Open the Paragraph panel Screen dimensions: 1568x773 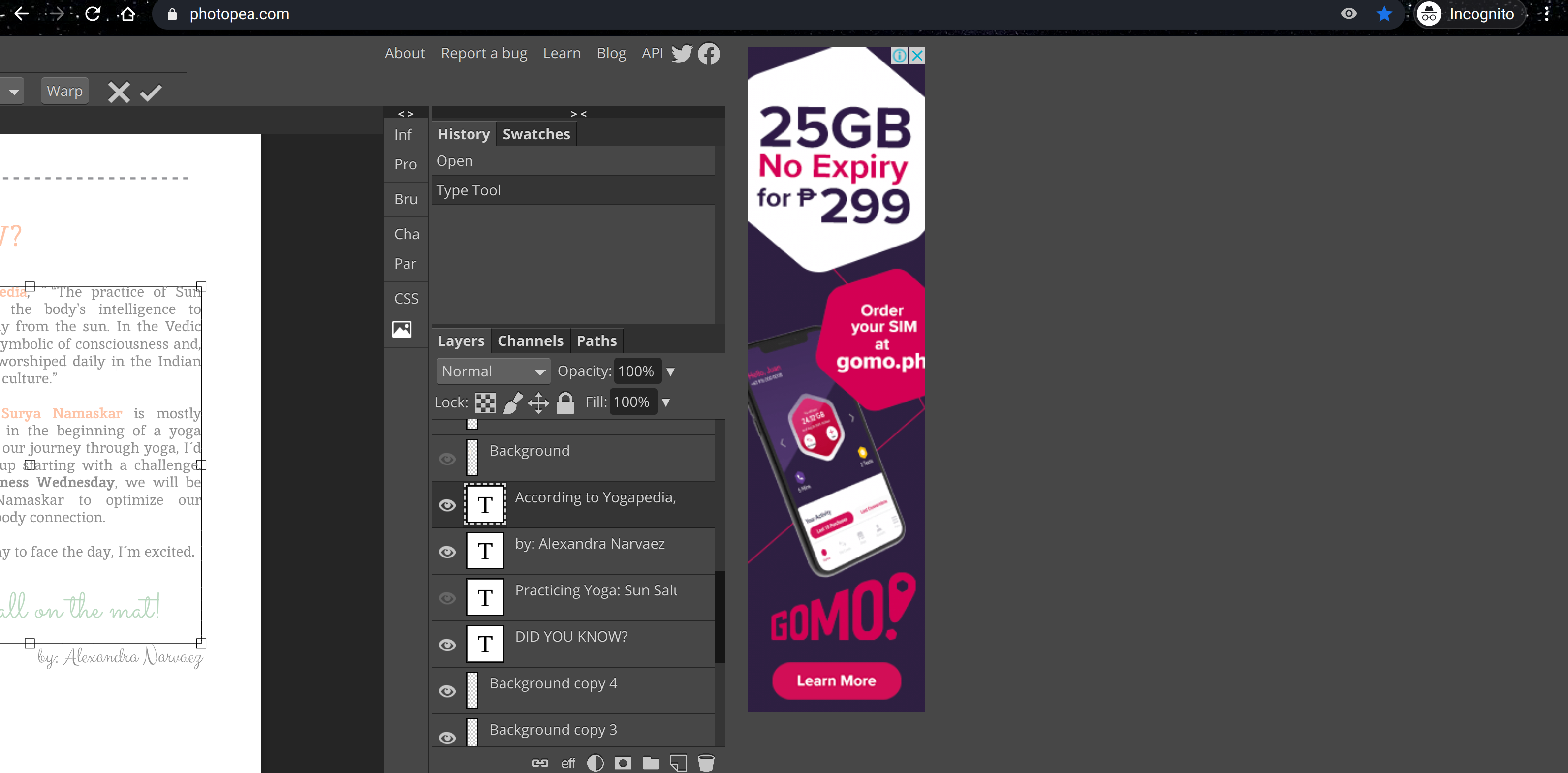[x=405, y=263]
